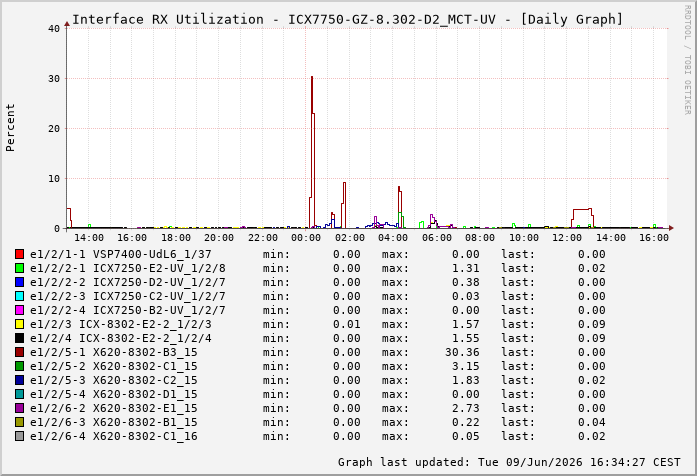Click the cyan swatch for ICX7250-C2-UV_1/2/7

click(x=19, y=296)
